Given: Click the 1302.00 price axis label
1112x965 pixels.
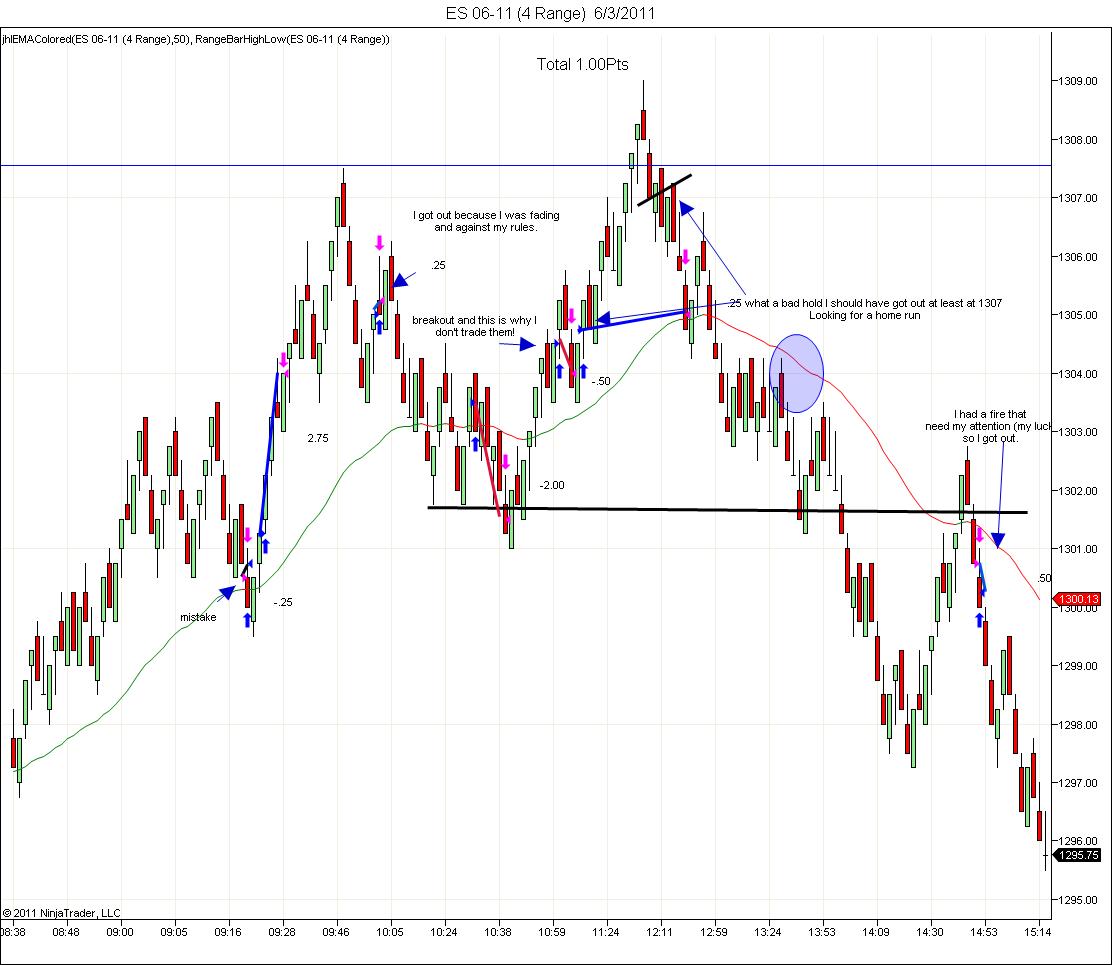Looking at the screenshot, I should point(1077,491).
